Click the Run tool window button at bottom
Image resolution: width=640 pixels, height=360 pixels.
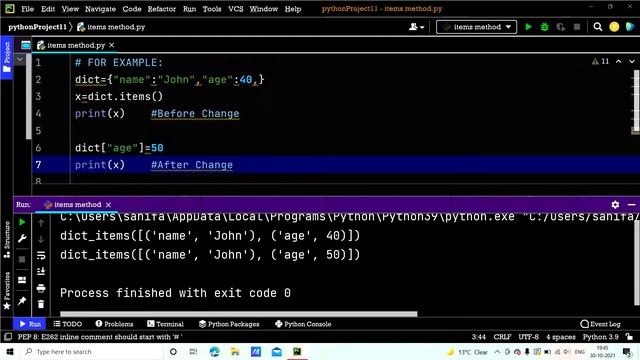pyautogui.click(x=30, y=324)
